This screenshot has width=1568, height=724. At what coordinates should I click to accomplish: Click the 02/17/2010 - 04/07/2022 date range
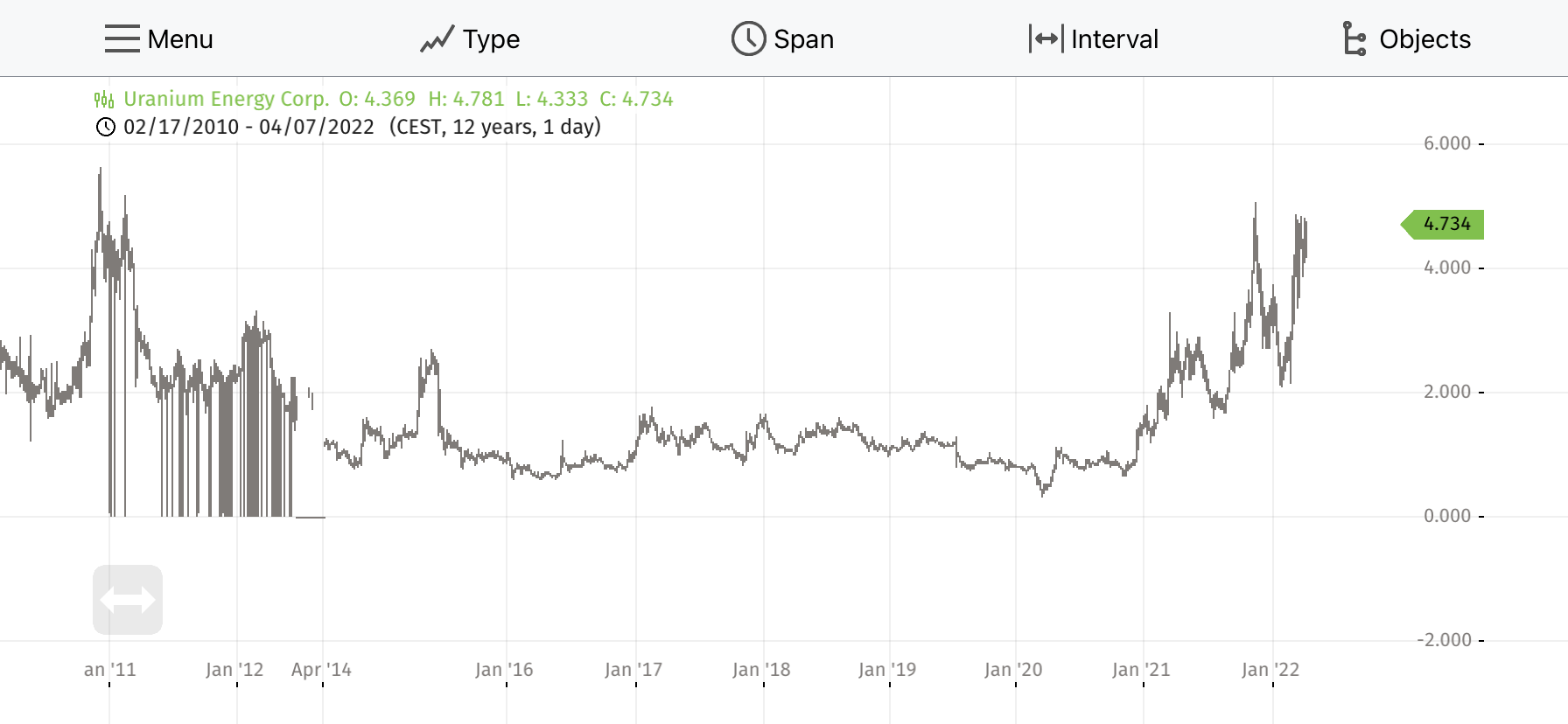248,127
